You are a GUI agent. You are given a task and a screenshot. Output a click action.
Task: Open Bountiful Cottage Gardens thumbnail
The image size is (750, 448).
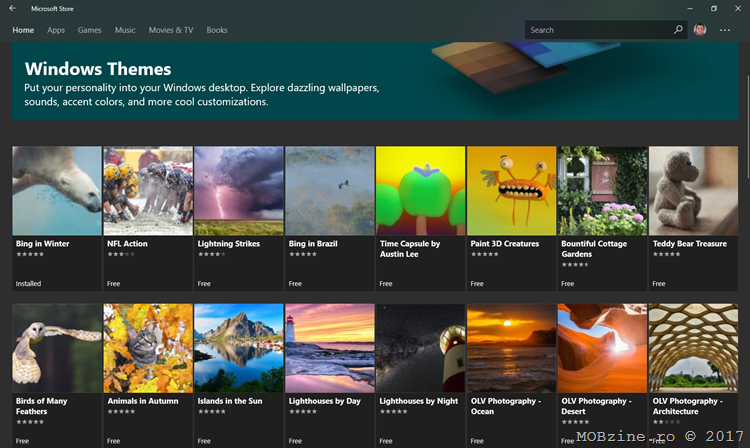point(602,191)
